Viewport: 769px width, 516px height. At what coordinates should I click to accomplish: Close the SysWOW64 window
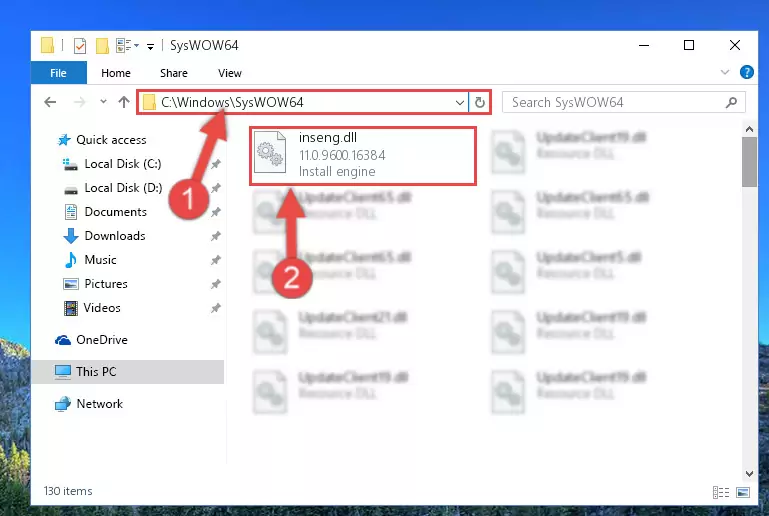tap(735, 46)
